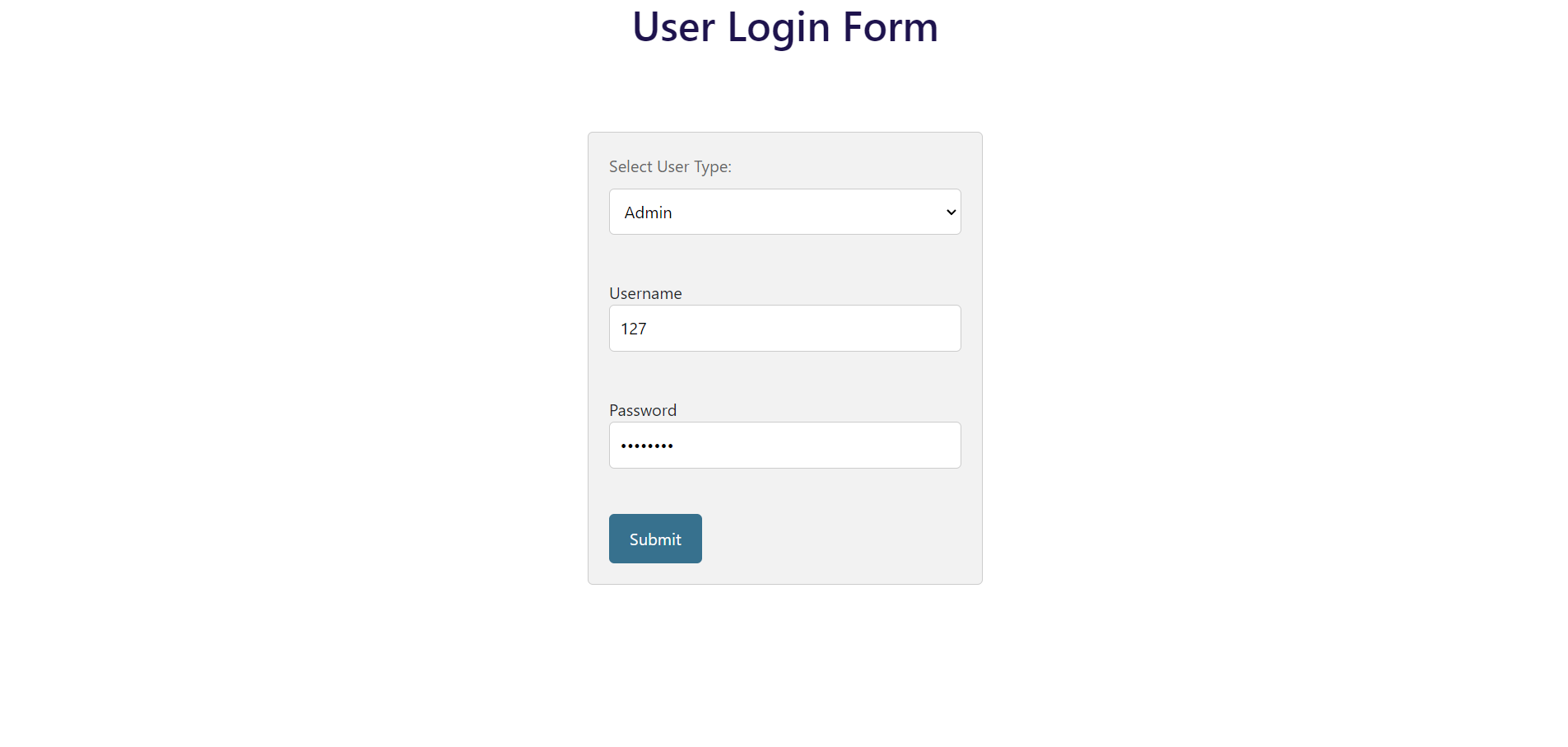Image resolution: width=1568 pixels, height=747 pixels.
Task: Submit the login form
Action: [655, 539]
